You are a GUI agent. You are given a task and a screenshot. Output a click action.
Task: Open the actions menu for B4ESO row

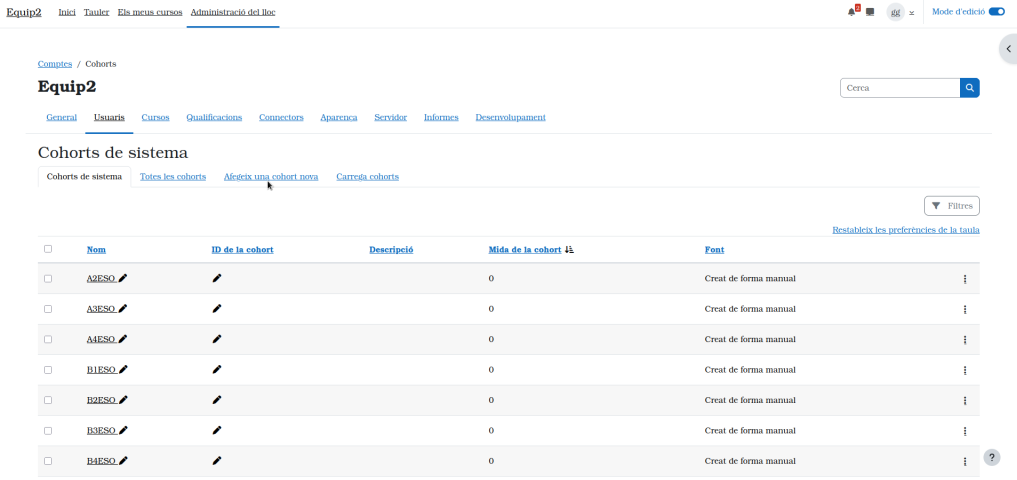click(x=965, y=462)
